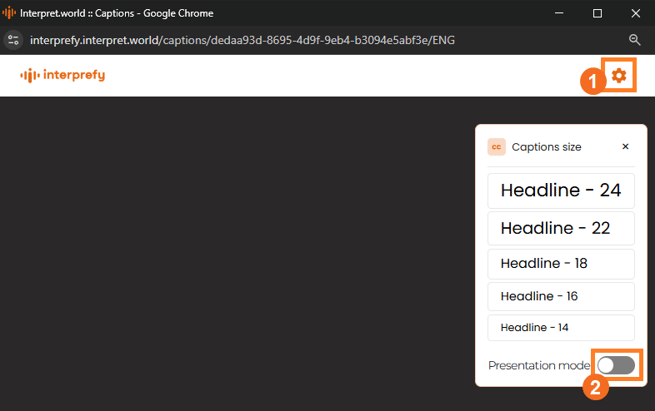Screen dimensions: 655x411
Task: Pick Headline - 16 caption size
Action: click(561, 296)
